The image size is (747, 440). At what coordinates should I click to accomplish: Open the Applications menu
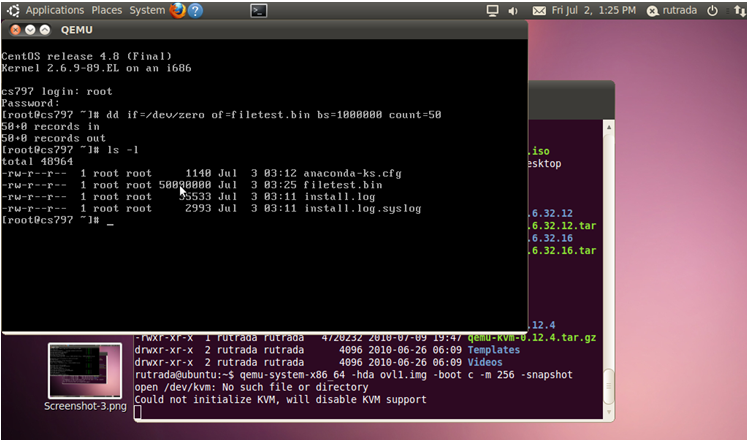55,10
